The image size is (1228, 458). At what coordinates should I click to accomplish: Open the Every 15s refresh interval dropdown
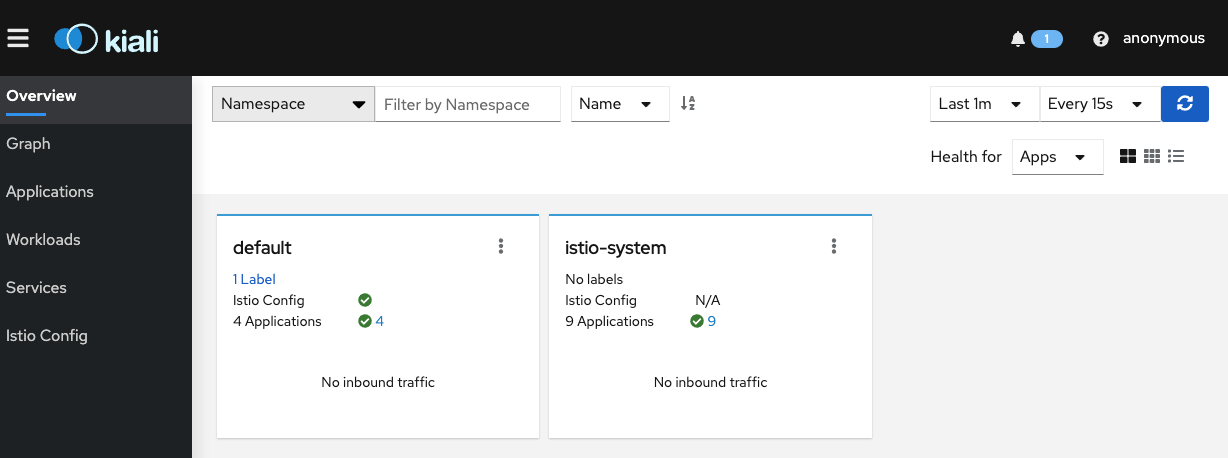(x=1100, y=104)
